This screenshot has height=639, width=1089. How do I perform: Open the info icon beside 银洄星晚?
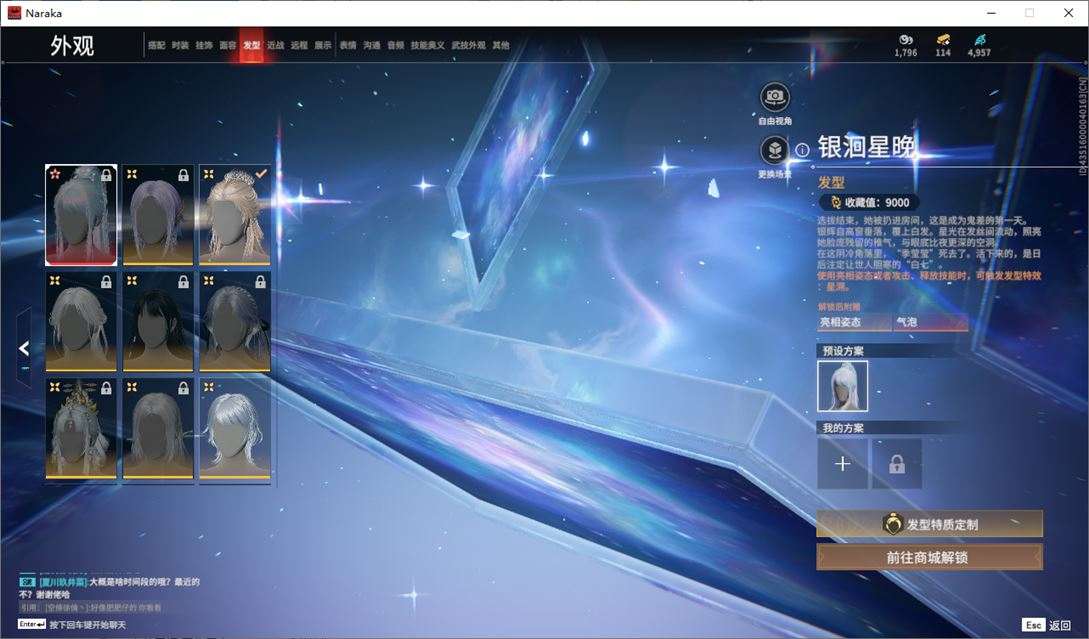(x=802, y=149)
